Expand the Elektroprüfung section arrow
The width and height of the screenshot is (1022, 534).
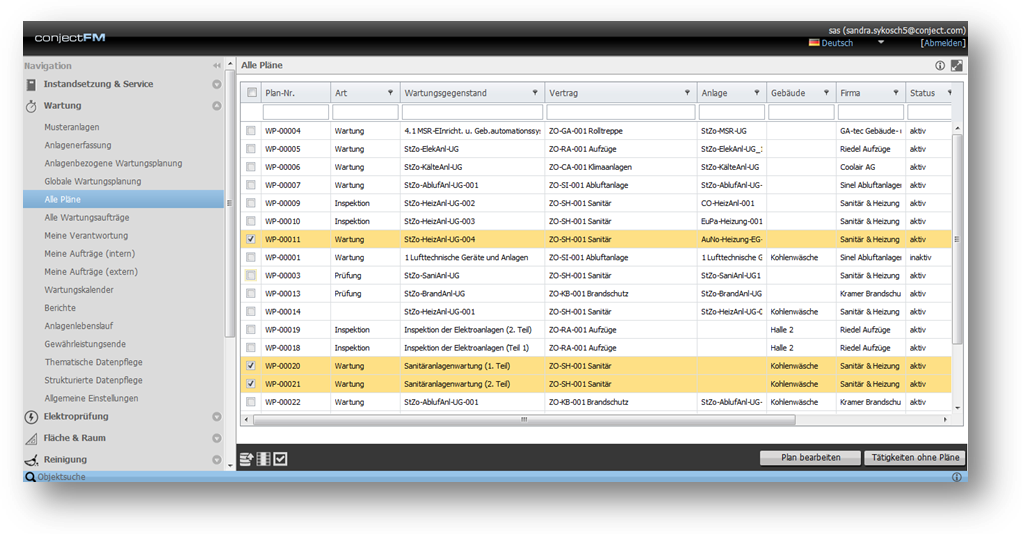click(216, 417)
